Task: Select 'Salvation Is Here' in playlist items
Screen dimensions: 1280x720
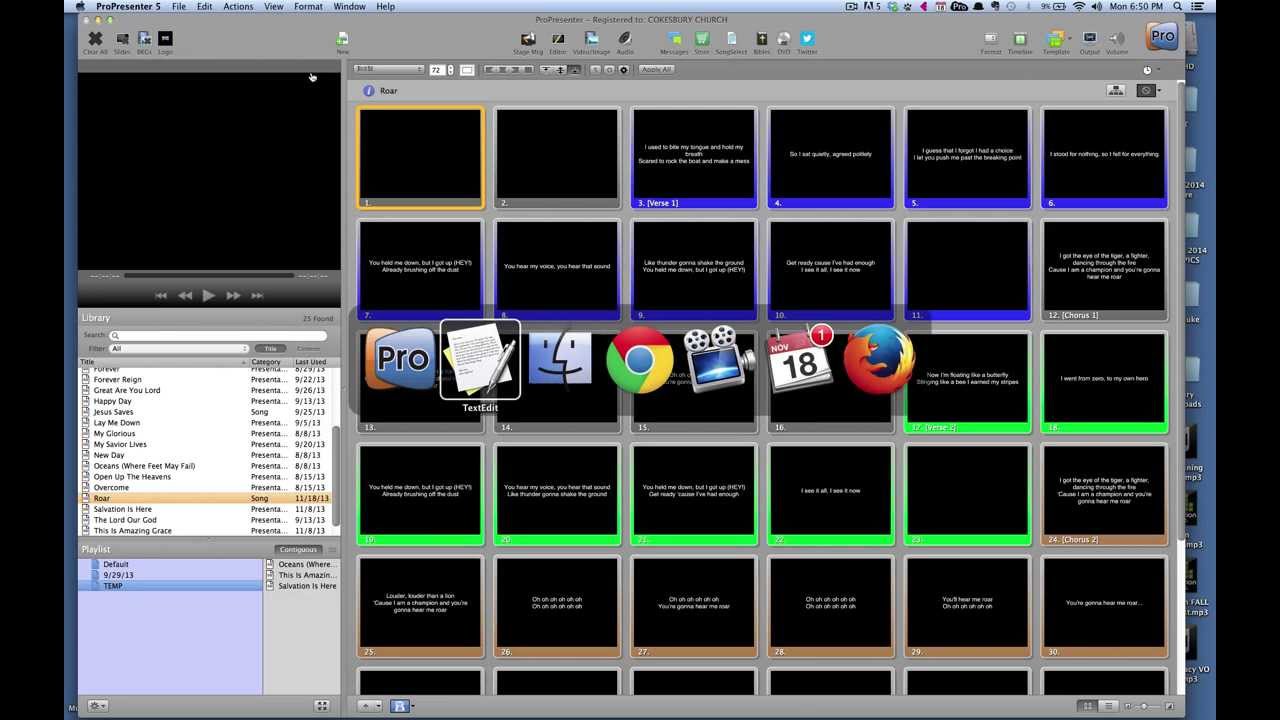Action: tap(301, 586)
